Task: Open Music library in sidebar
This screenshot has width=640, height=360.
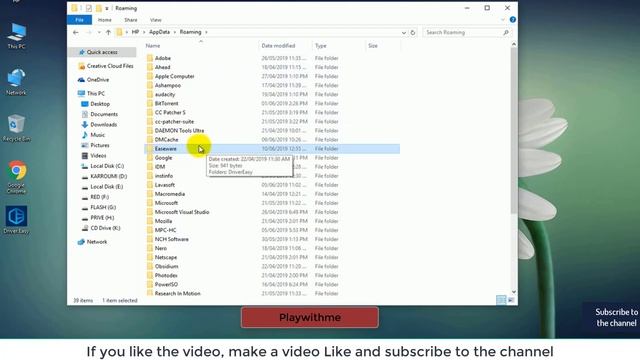Action: 93,135
